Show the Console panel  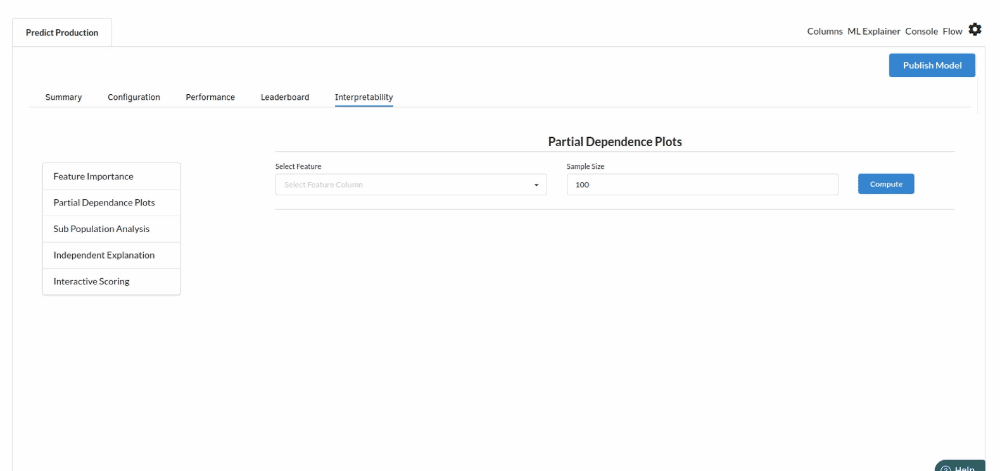click(921, 32)
